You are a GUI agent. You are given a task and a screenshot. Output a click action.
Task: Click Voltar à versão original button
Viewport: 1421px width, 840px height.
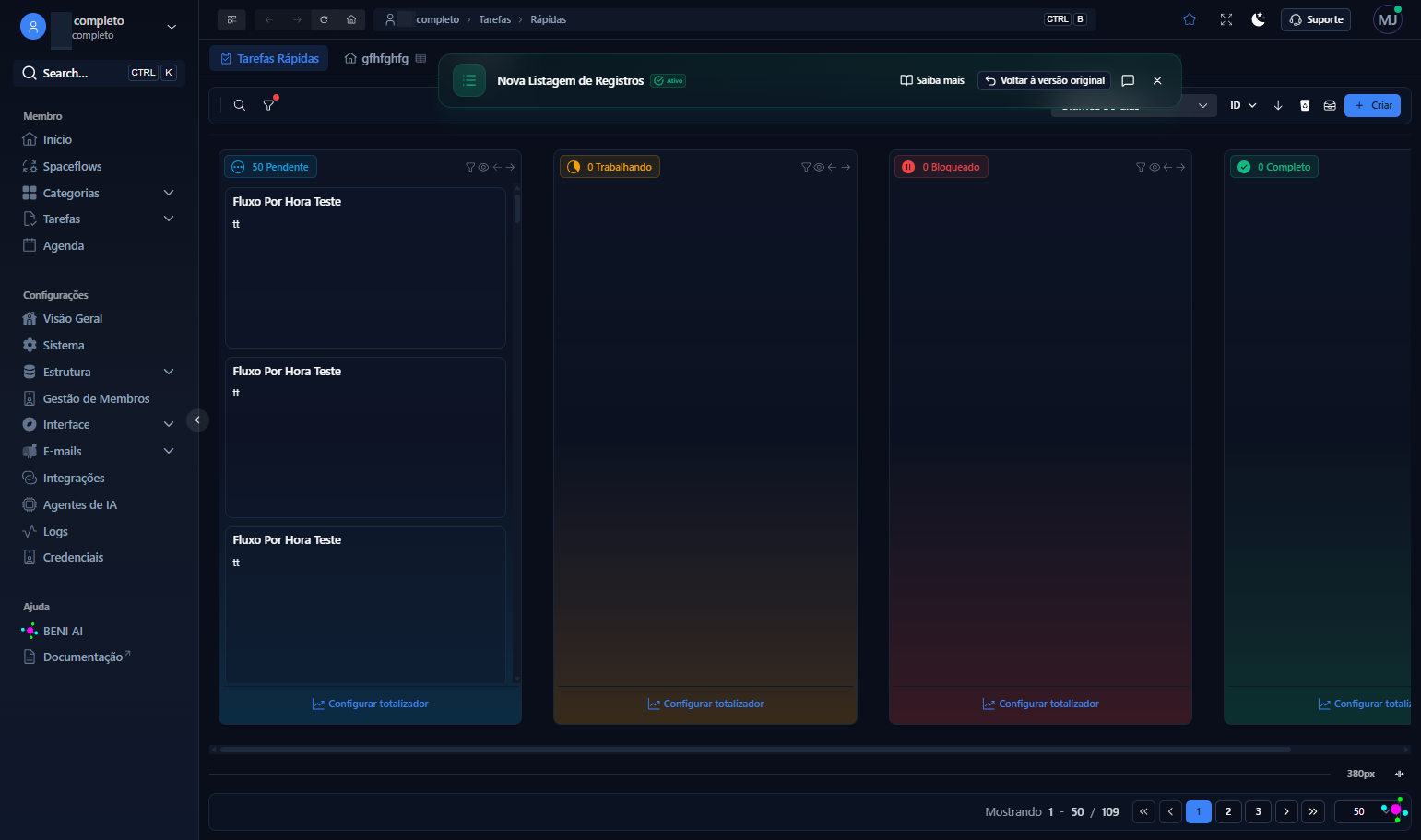[x=1044, y=80]
